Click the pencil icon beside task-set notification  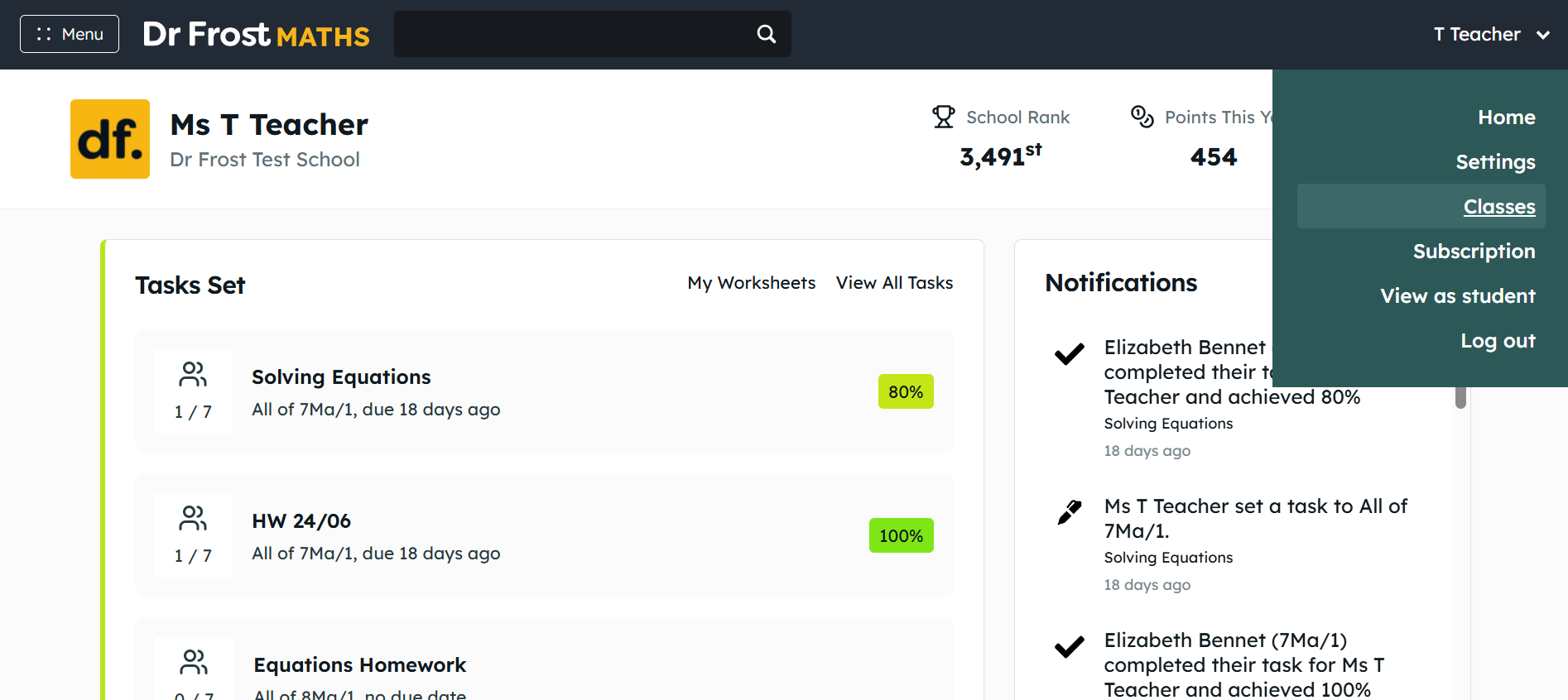tap(1070, 512)
